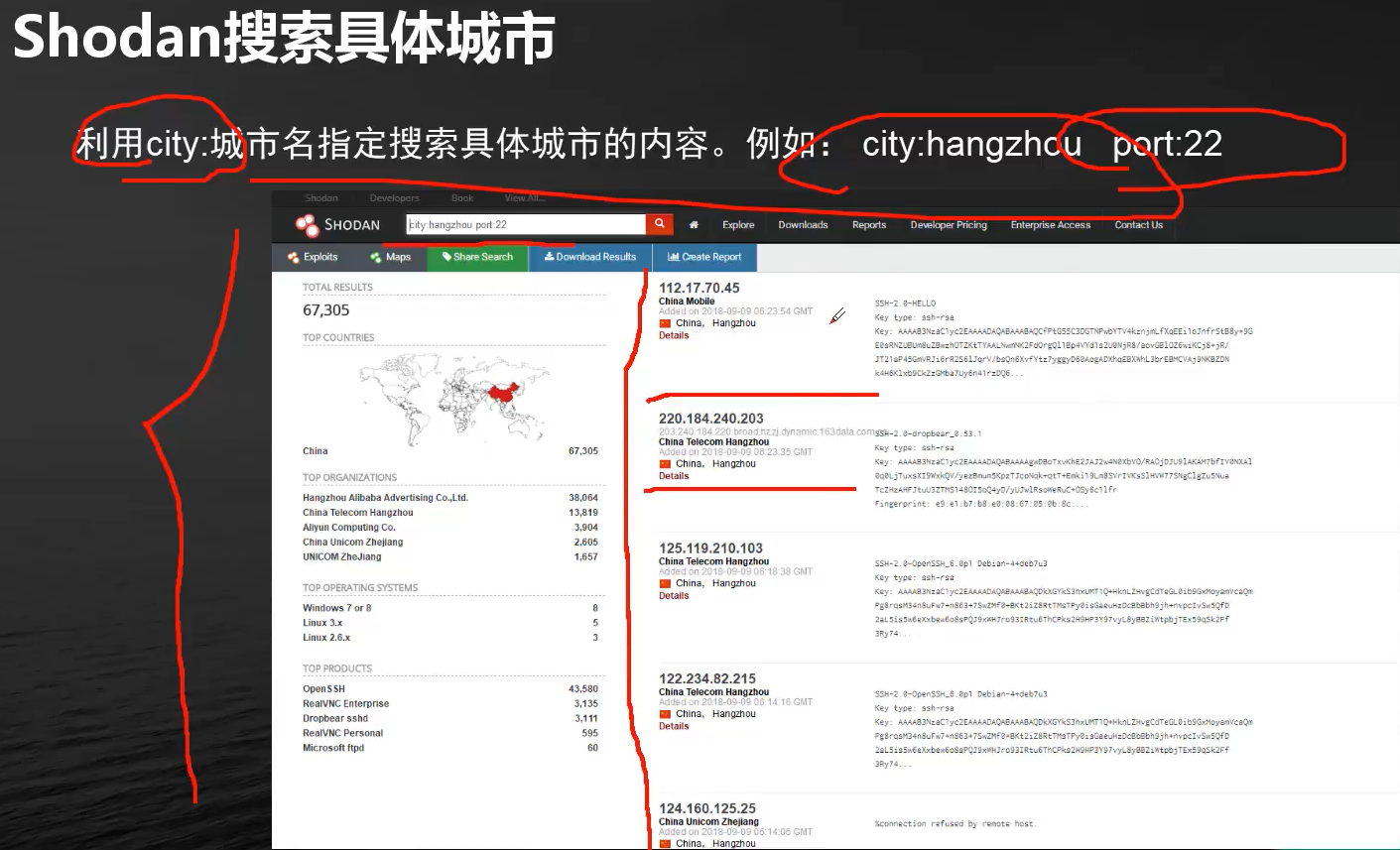The height and width of the screenshot is (850, 1400).
Task: Filter by China Unicom Zhejiang organization
Action: click(x=352, y=543)
